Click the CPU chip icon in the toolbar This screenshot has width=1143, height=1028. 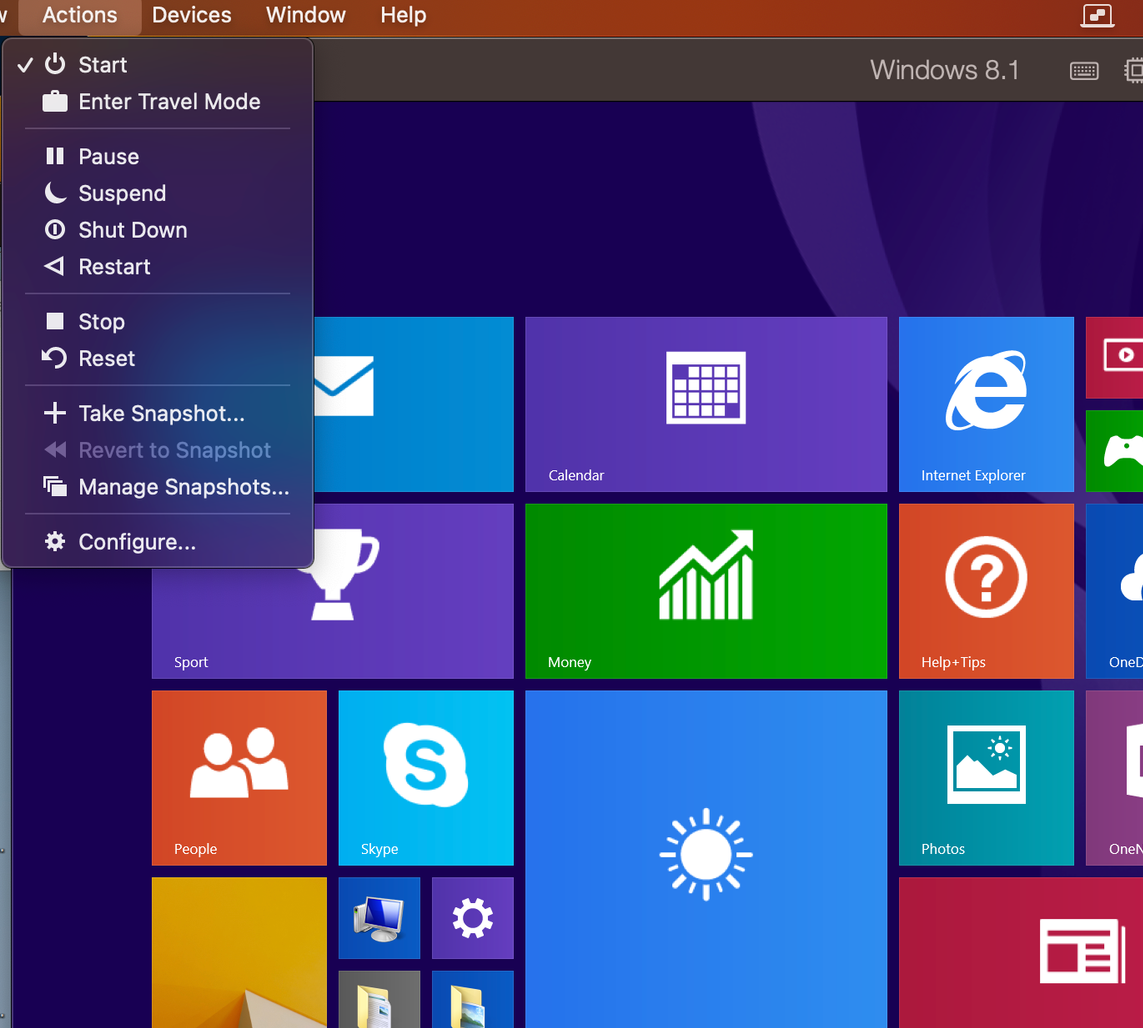1134,71
